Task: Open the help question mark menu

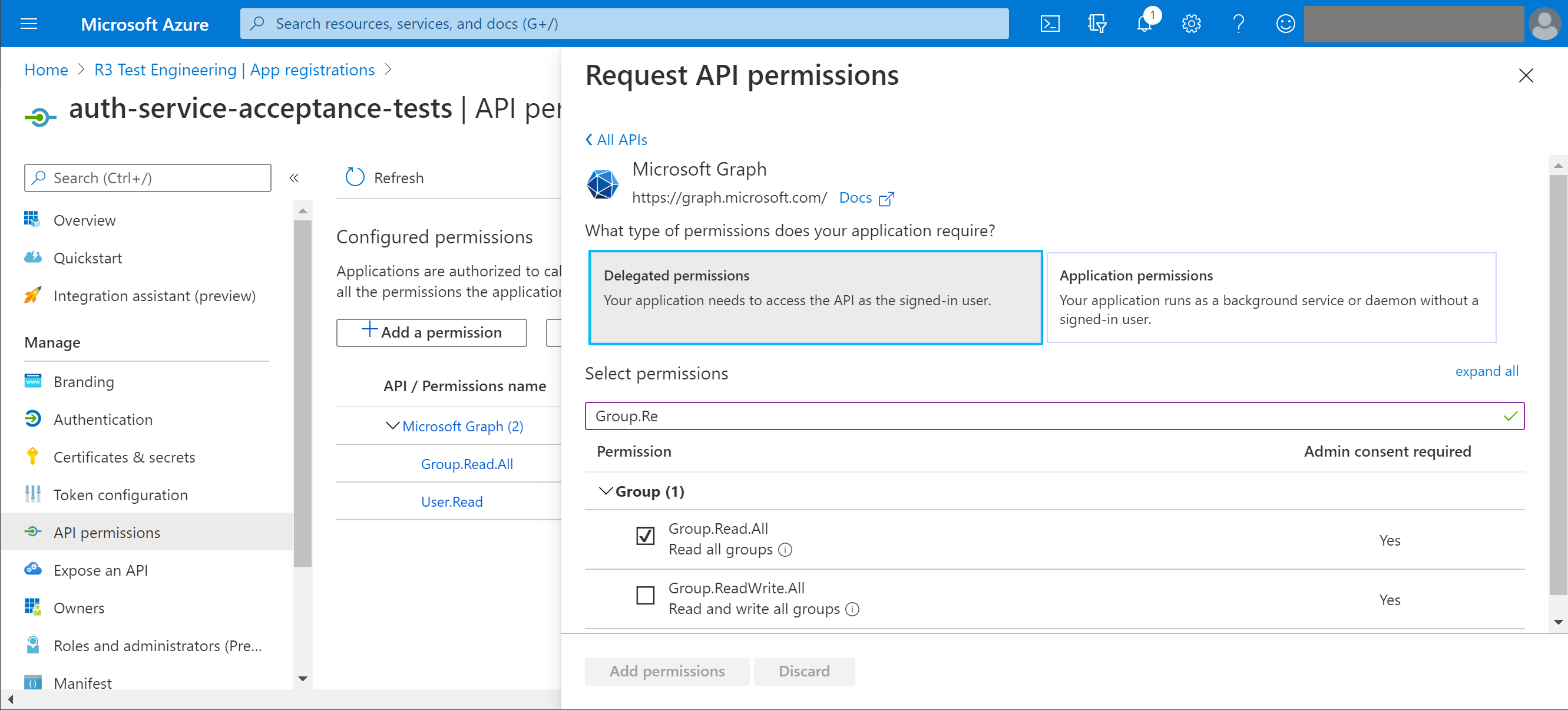Action: click(1238, 24)
